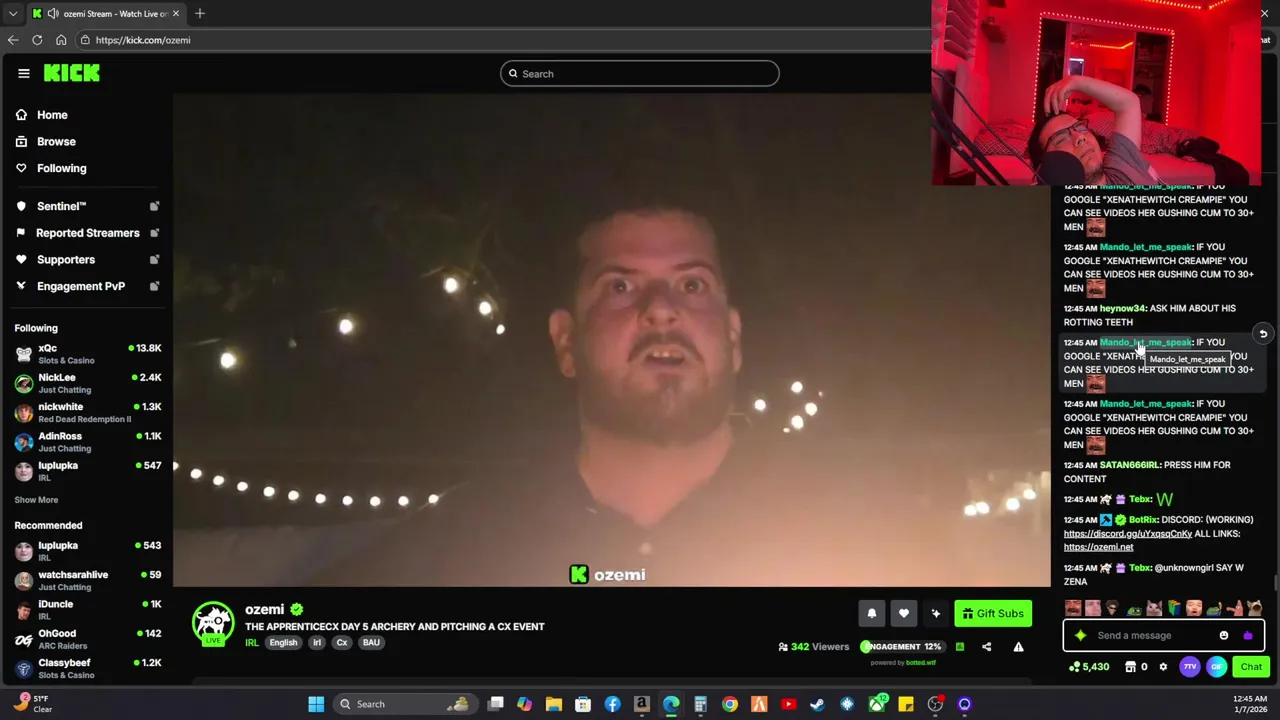This screenshot has height=720, width=1280.
Task: Toggle the pin icon next to Reported Streamers
Action: point(154,233)
